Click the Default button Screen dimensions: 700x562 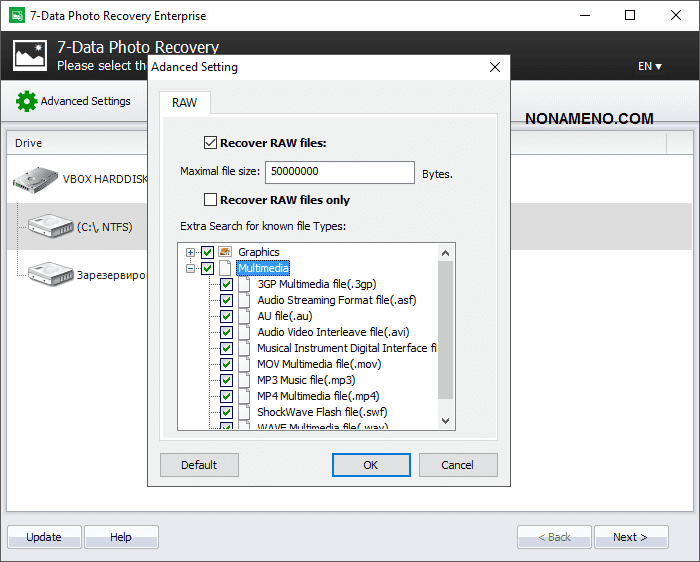coord(199,465)
